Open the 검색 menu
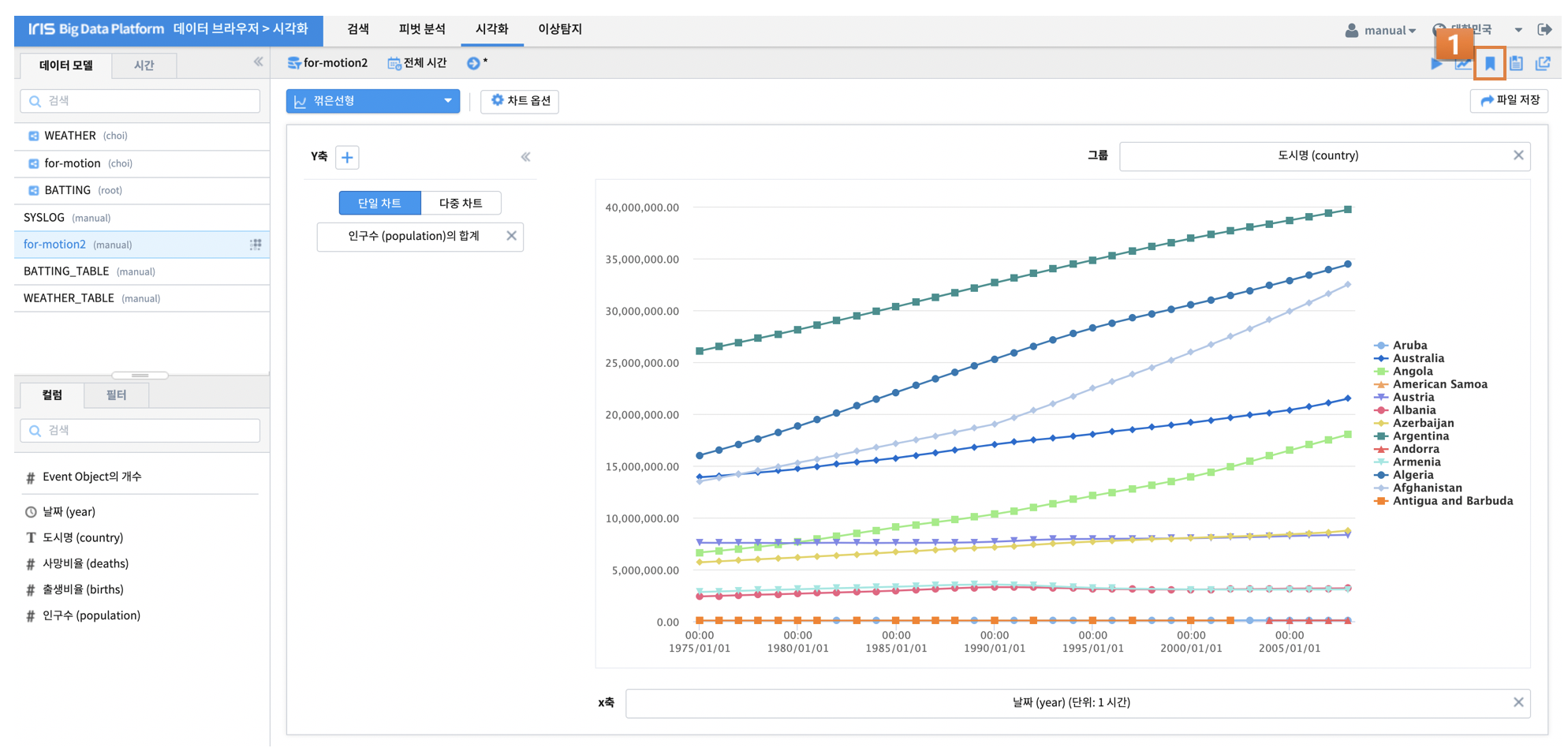 coord(358,29)
